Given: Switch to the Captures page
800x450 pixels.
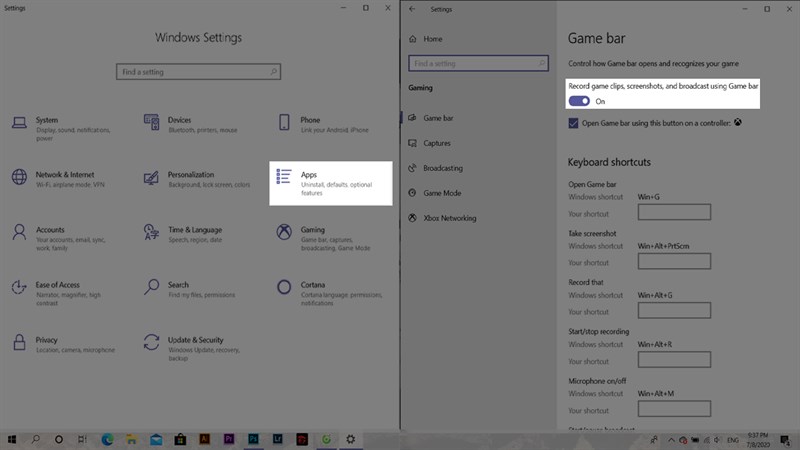Looking at the screenshot, I should coord(437,143).
